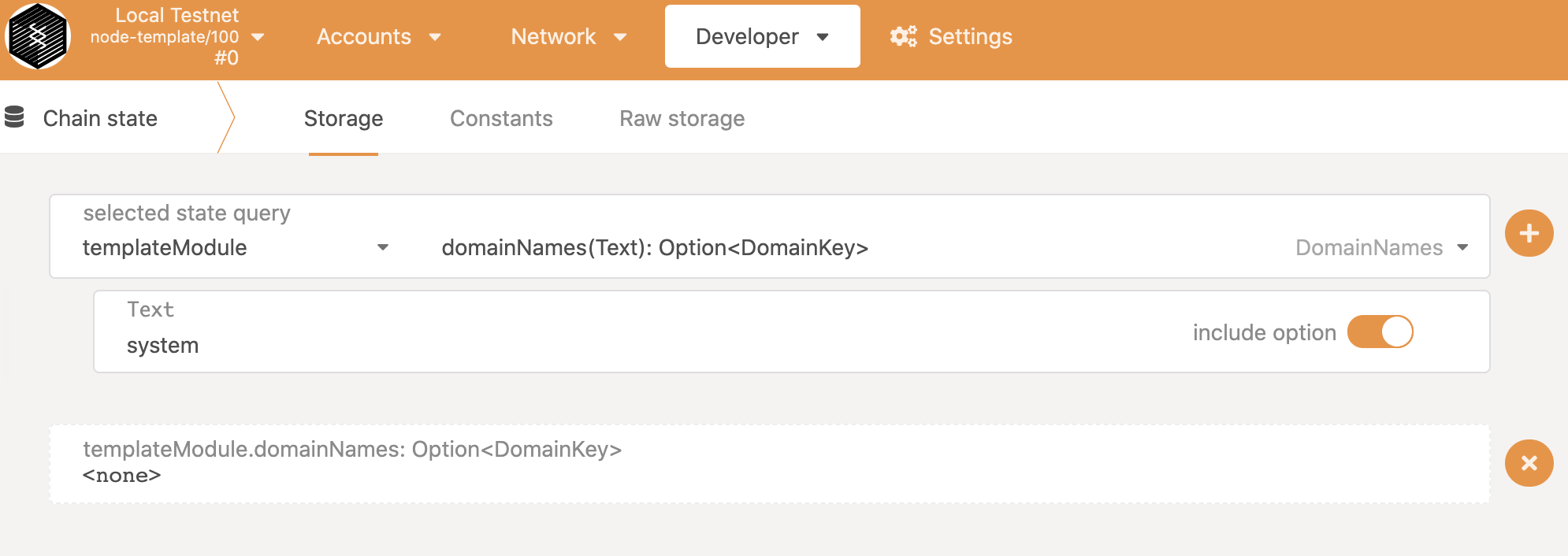Switch to the Storage tab

tap(344, 118)
